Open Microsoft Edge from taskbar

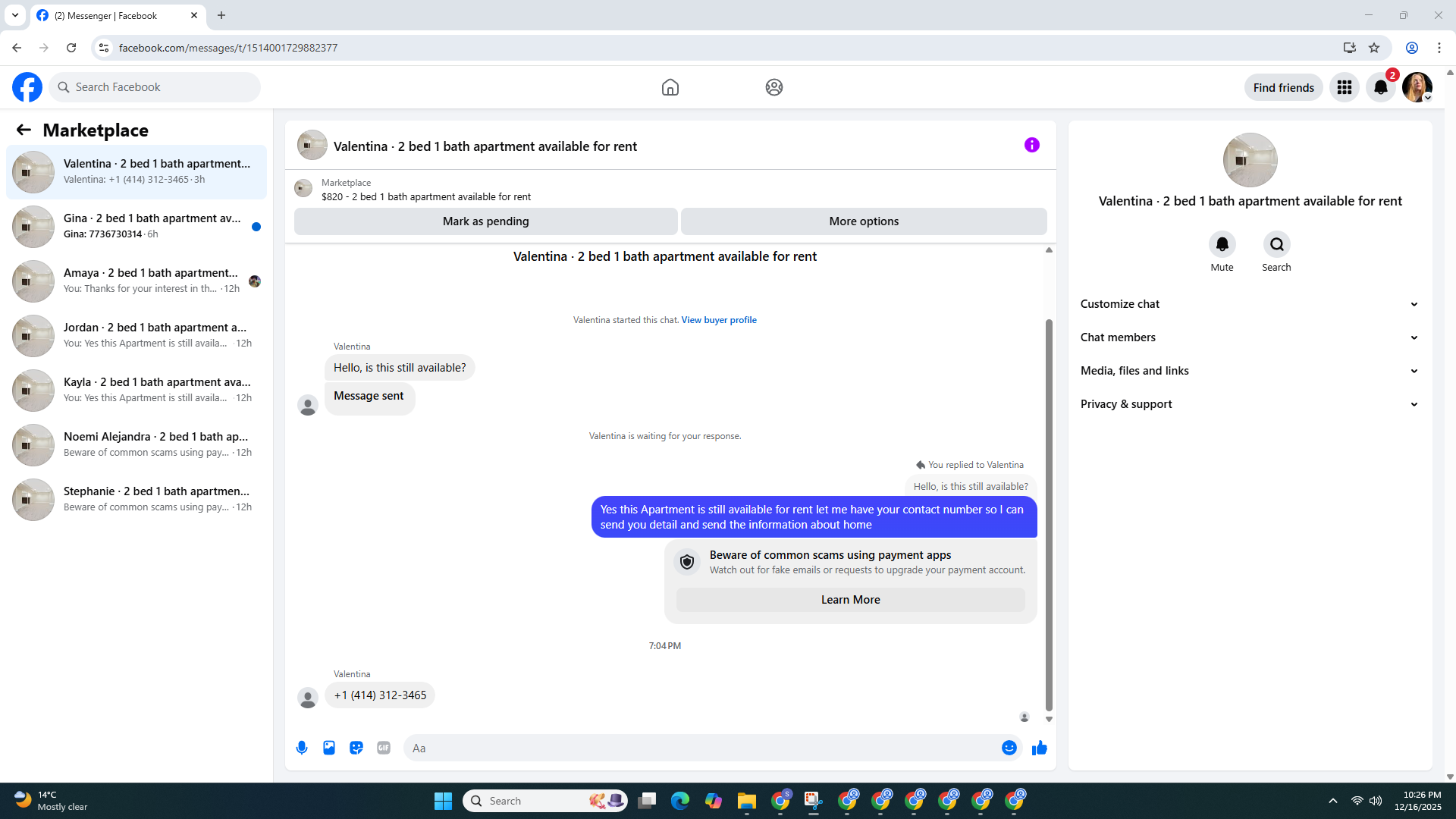click(679, 801)
